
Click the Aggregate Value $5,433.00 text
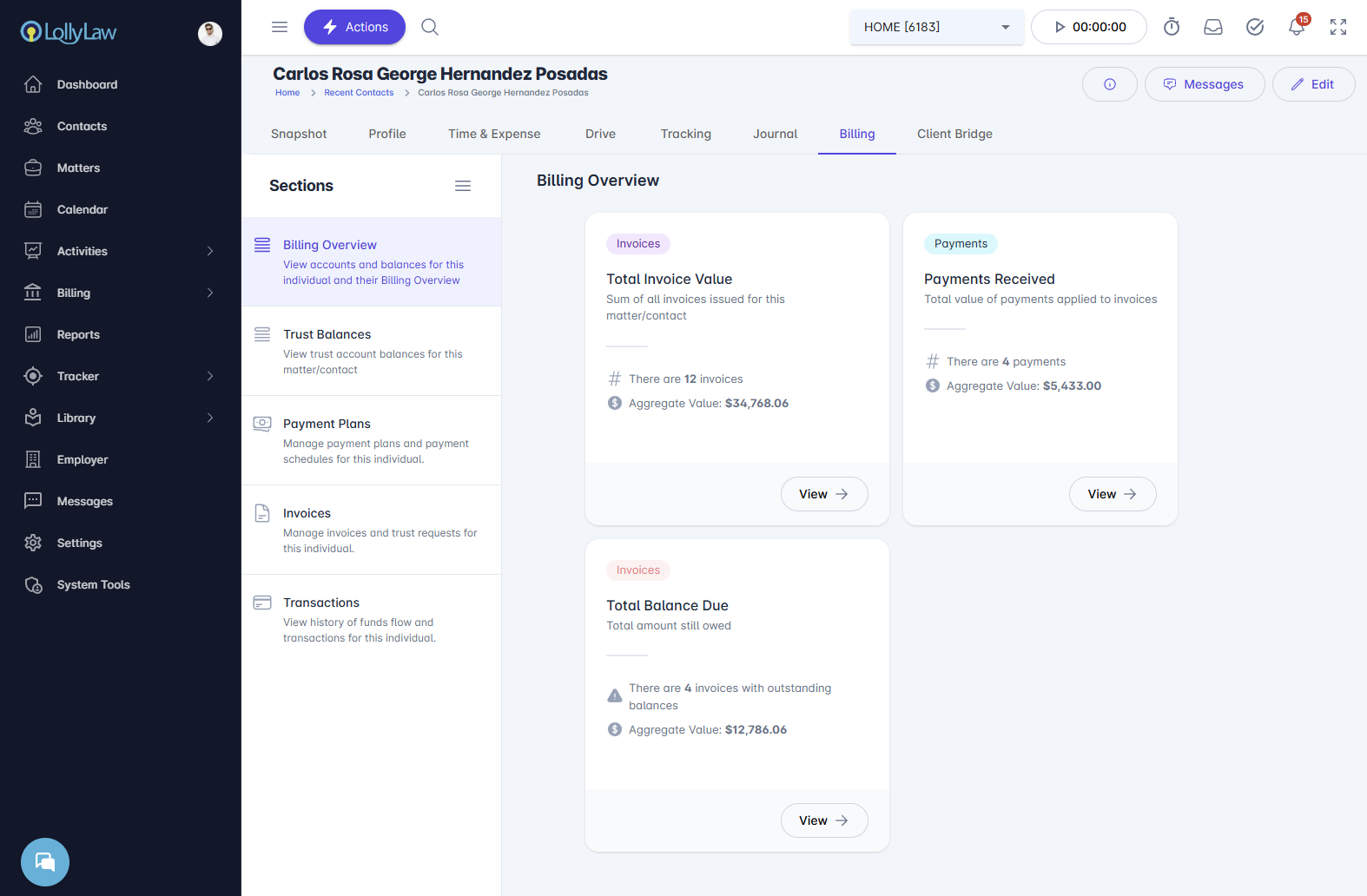[x=1024, y=385]
